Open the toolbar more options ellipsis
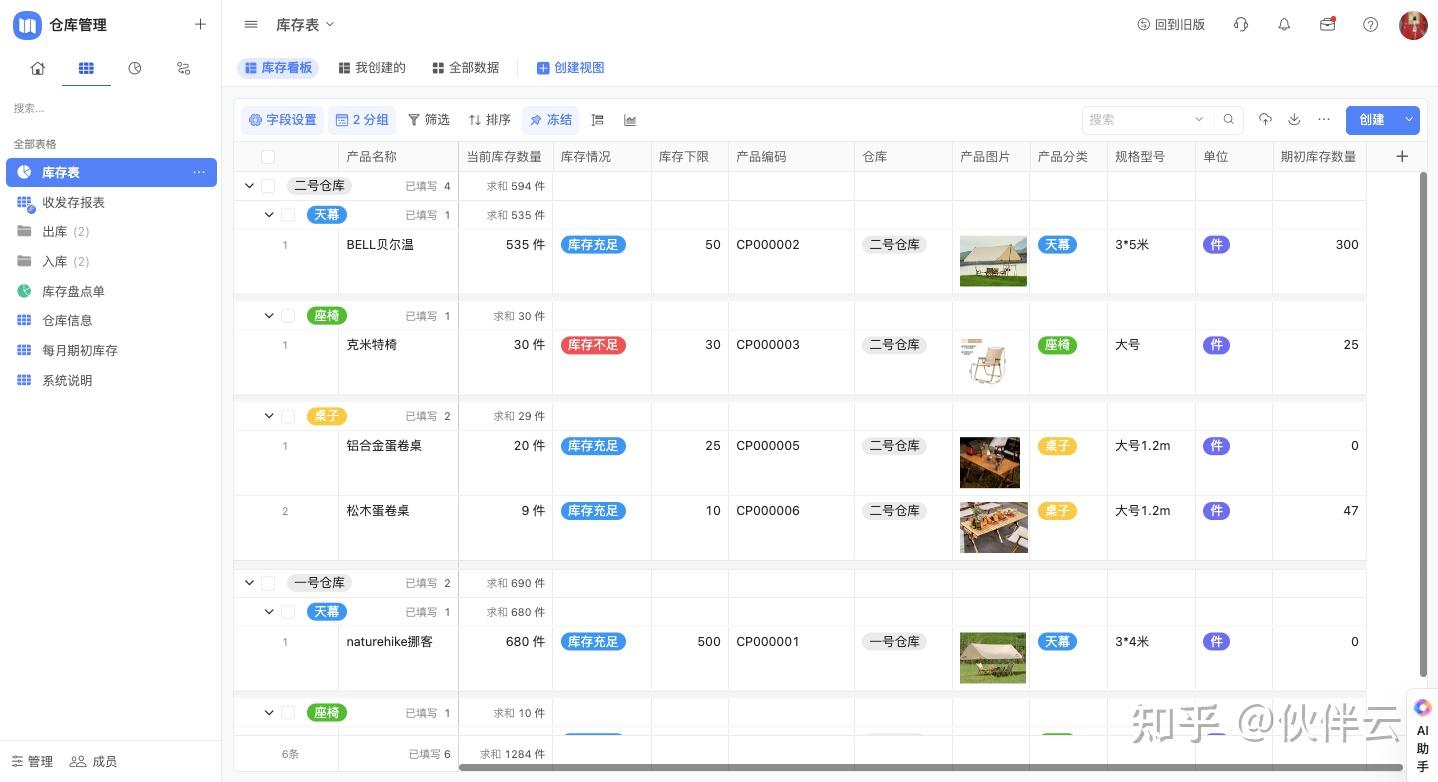 point(1324,119)
